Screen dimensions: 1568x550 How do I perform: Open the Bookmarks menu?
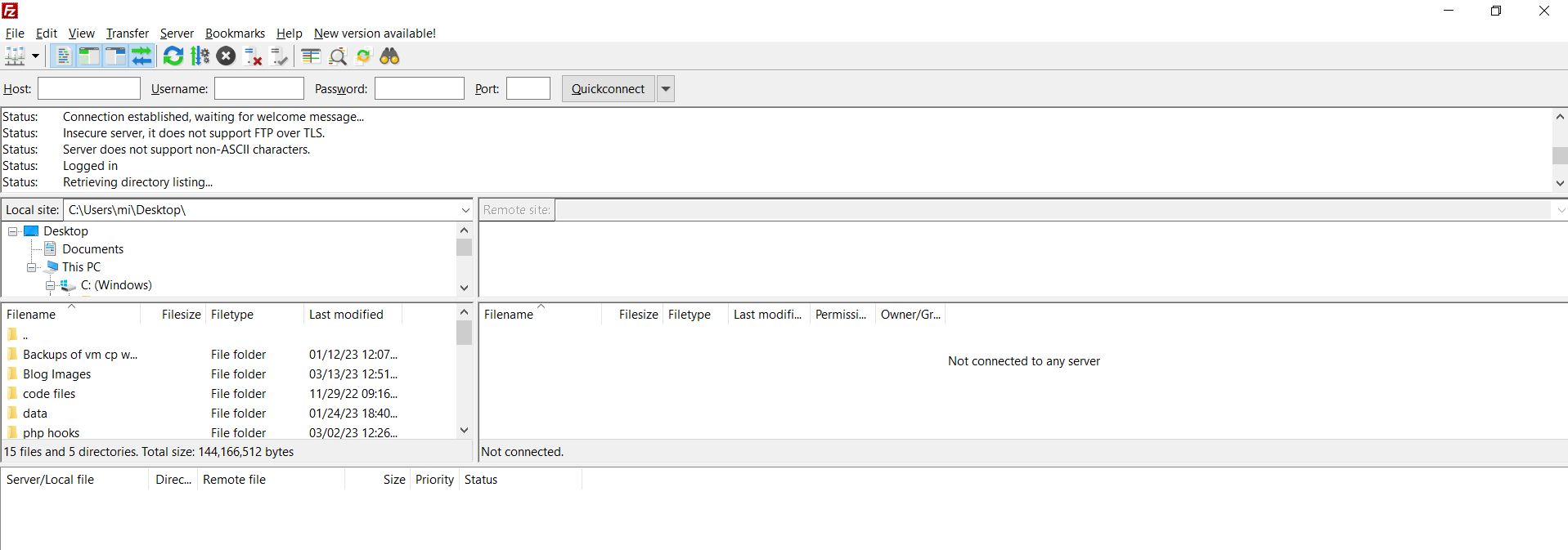coord(235,34)
